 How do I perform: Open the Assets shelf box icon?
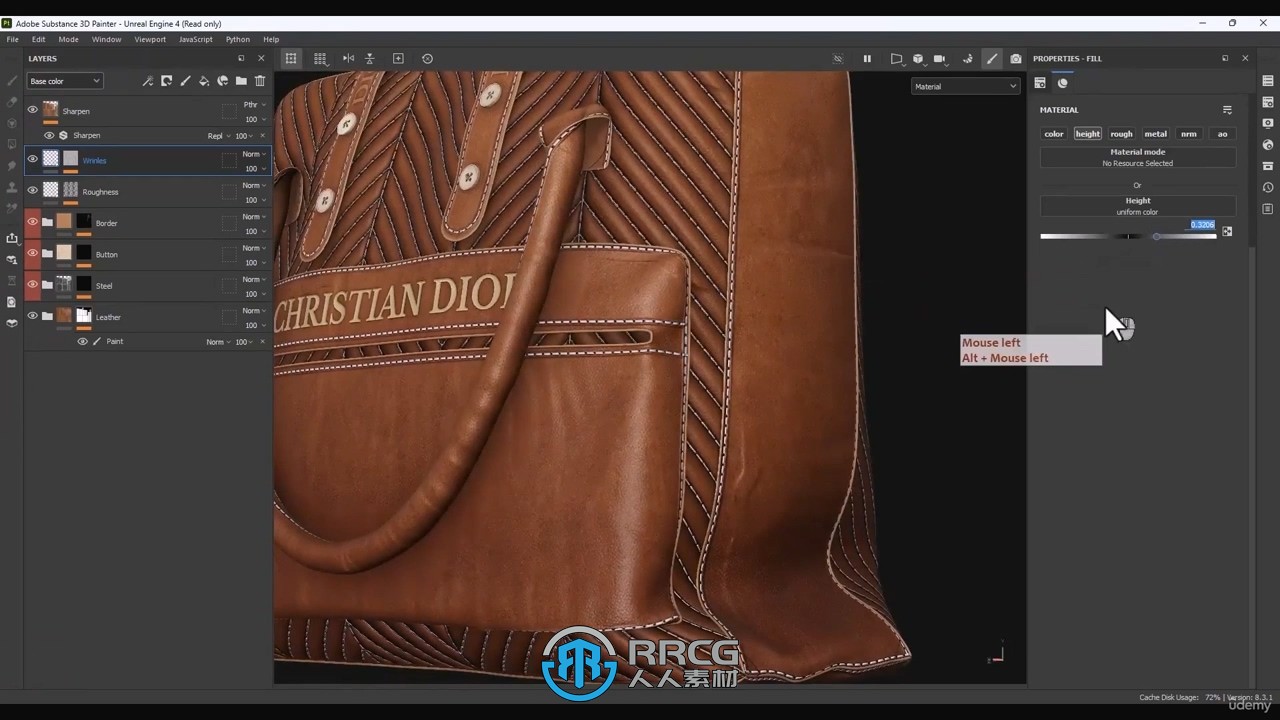(x=1268, y=166)
